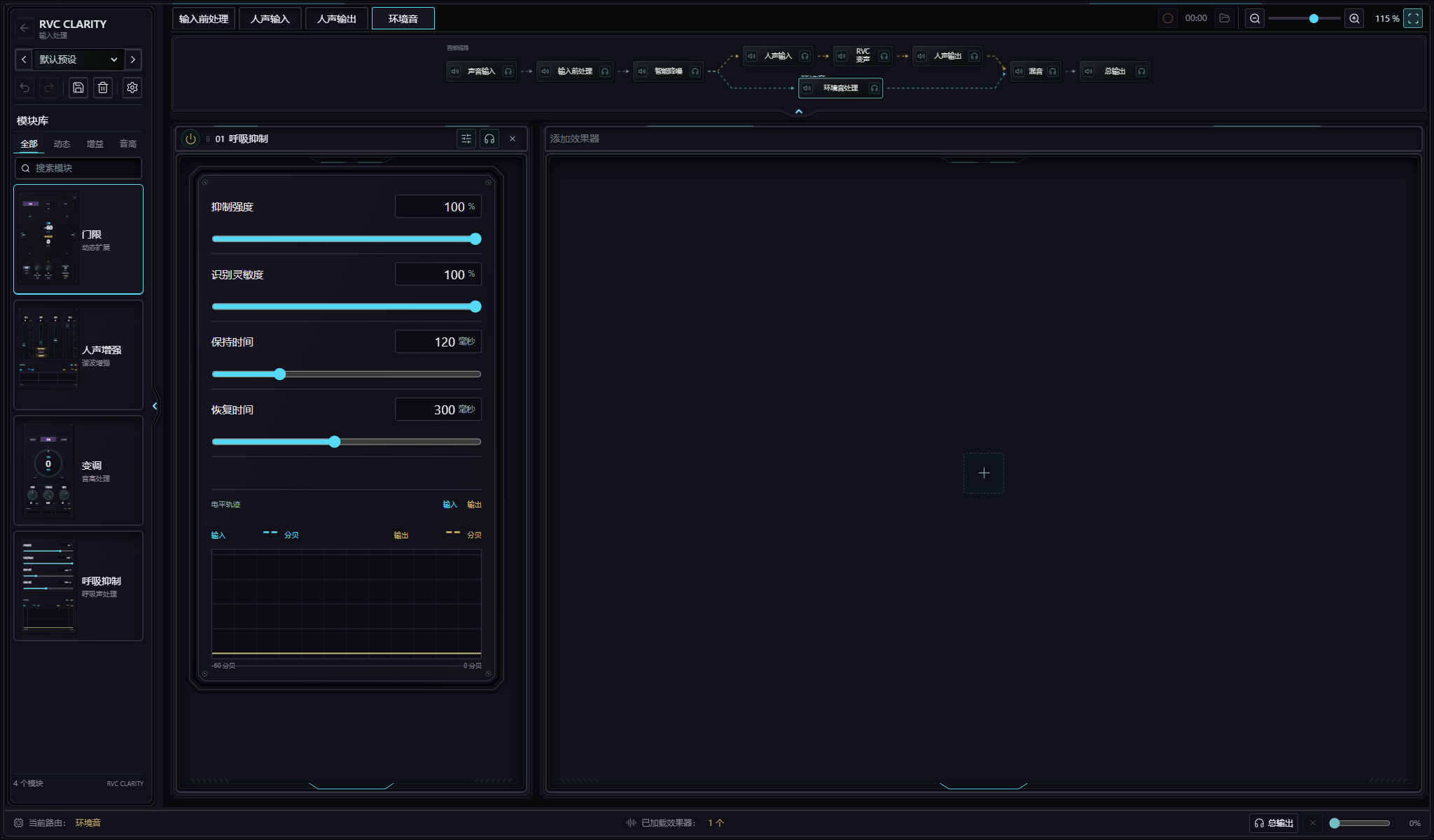This screenshot has width=1434, height=840.
Task: Show 全部 modules in library
Action: click(29, 144)
